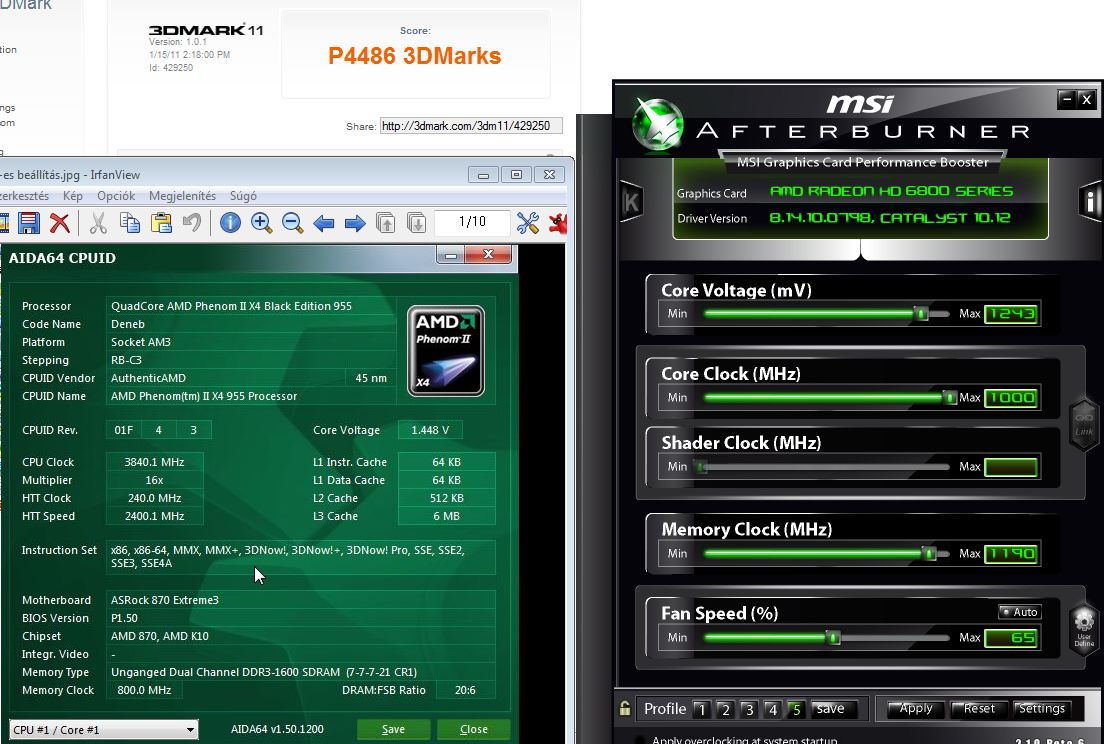The image size is (1104, 744).
Task: Click the MSI Afterburner green logo
Action: 658,125
